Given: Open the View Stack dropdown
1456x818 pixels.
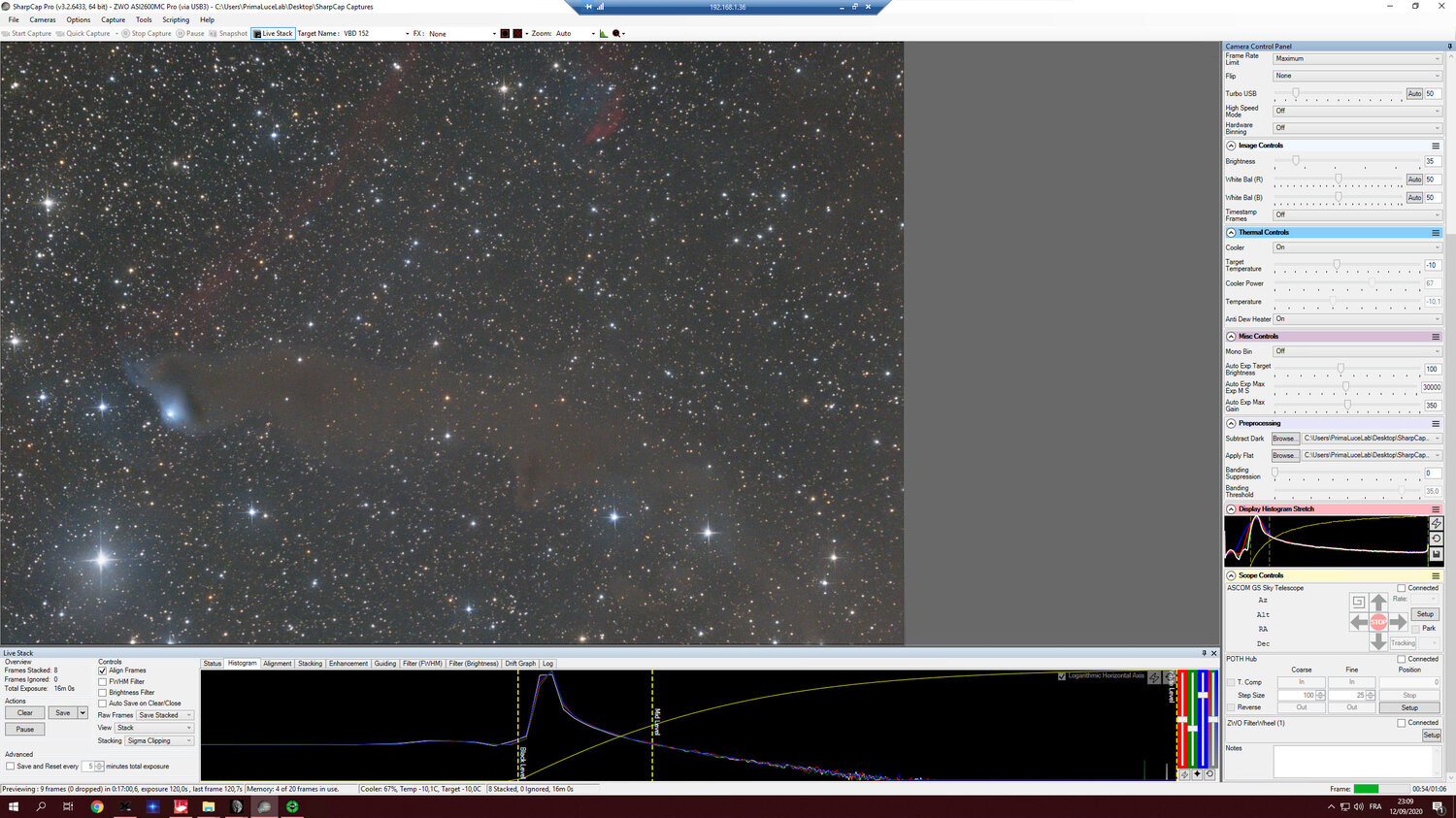Looking at the screenshot, I should pyautogui.click(x=154, y=728).
